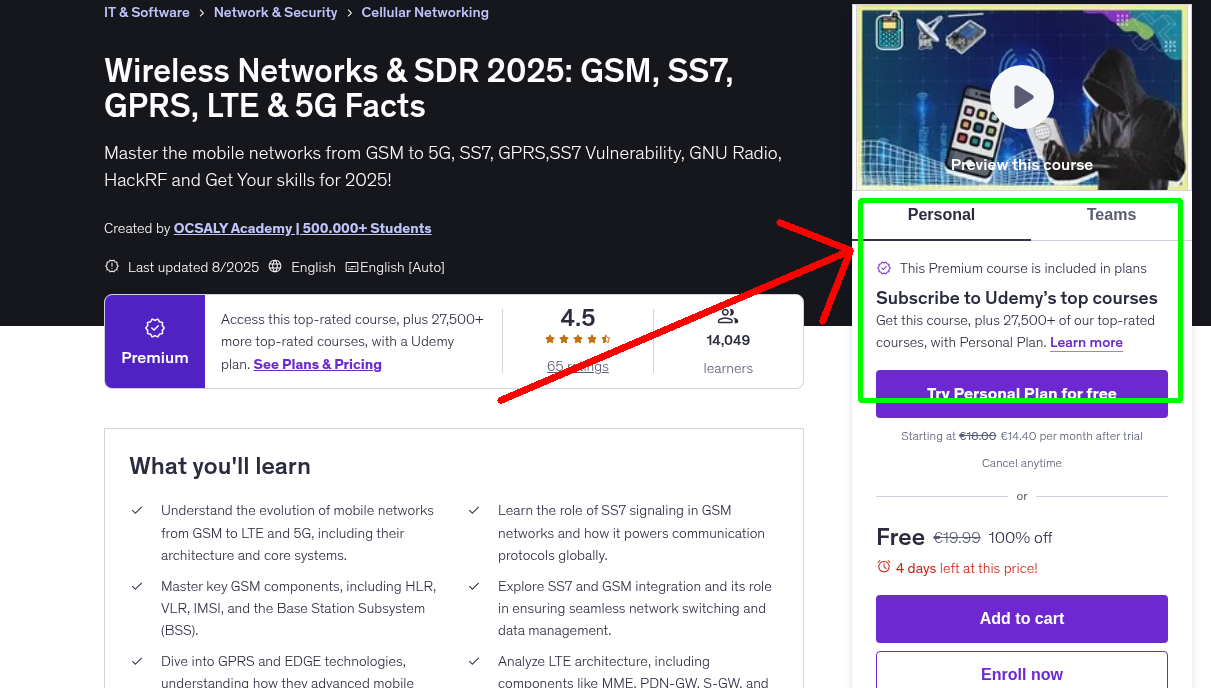
Task: Open OCSALY Academy instructor profile
Action: 302,228
